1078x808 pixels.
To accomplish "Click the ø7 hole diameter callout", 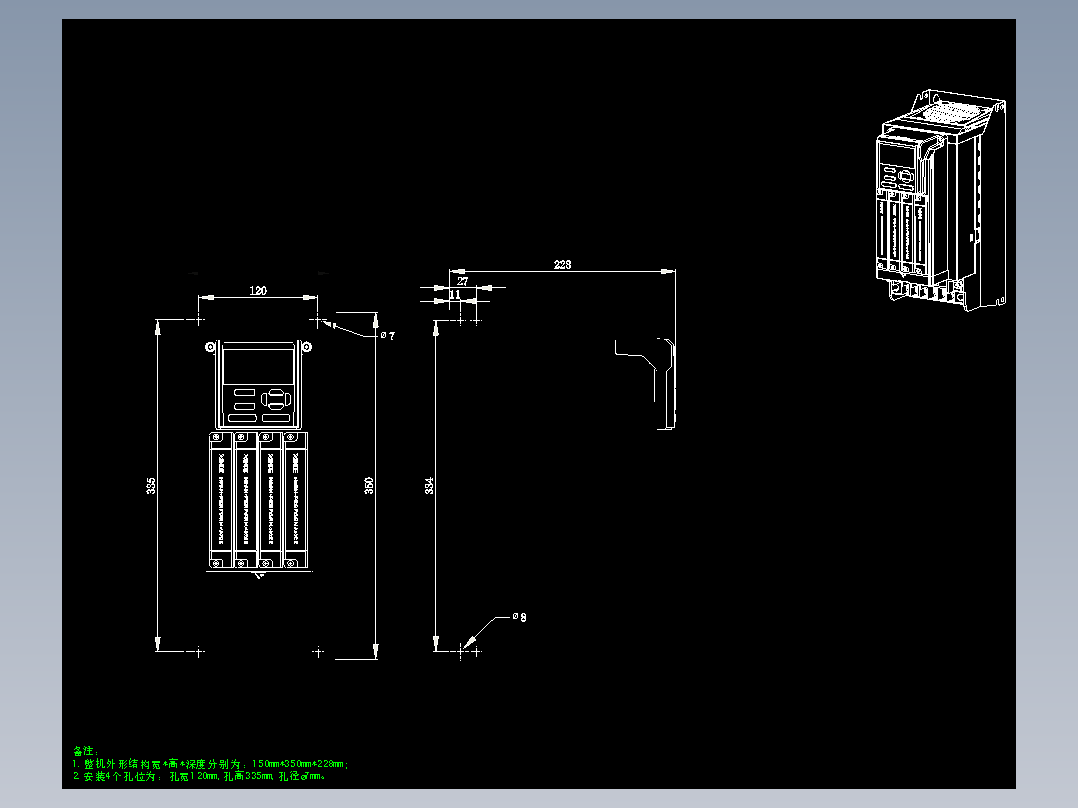I will point(388,336).
